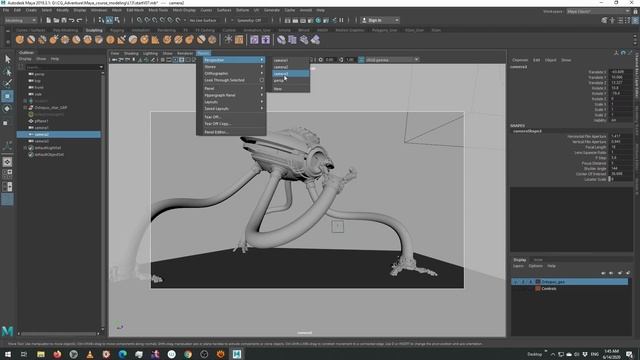Viewport: 640px width, 360px height.
Task: Open Firefox from the taskbar
Action: [x=57, y=354]
